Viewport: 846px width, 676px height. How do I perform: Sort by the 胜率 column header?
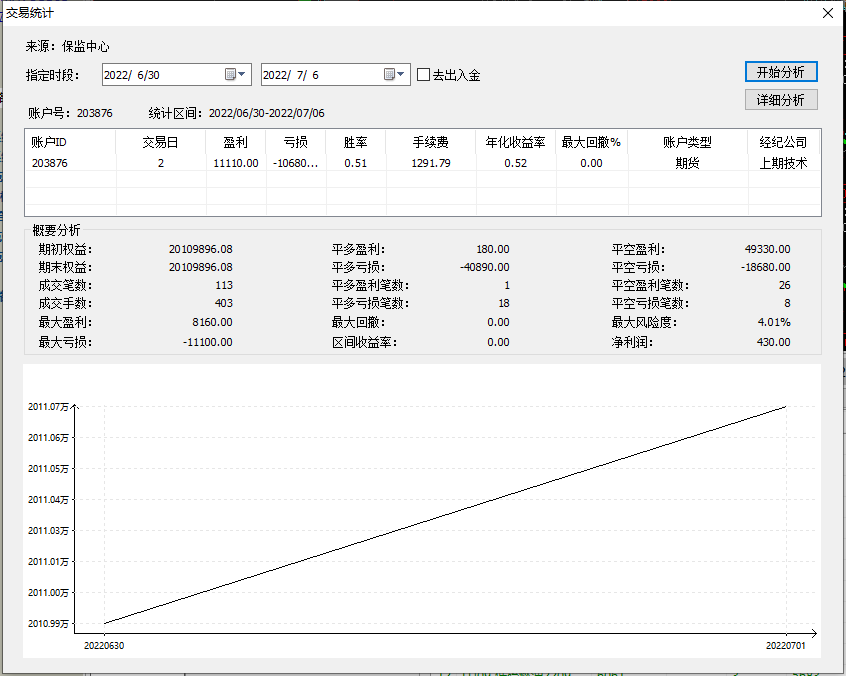(x=355, y=142)
